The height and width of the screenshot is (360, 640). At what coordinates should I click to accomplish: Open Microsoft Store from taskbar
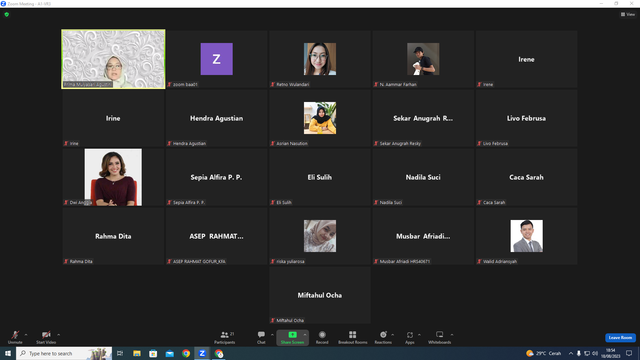[x=153, y=353]
